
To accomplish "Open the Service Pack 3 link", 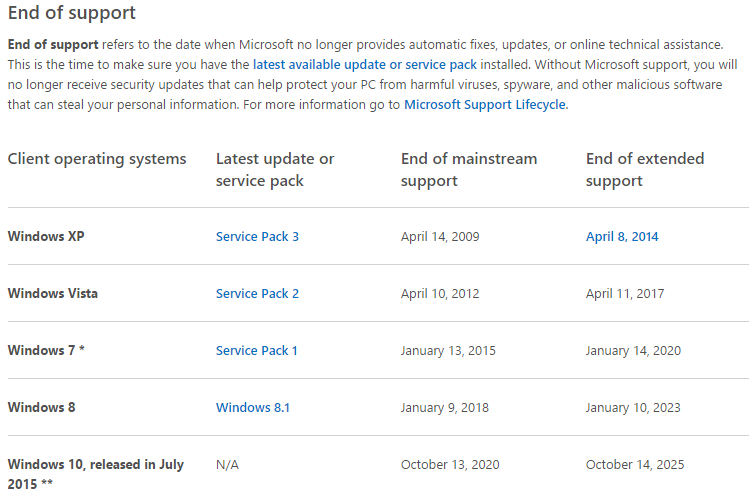I will [x=257, y=237].
